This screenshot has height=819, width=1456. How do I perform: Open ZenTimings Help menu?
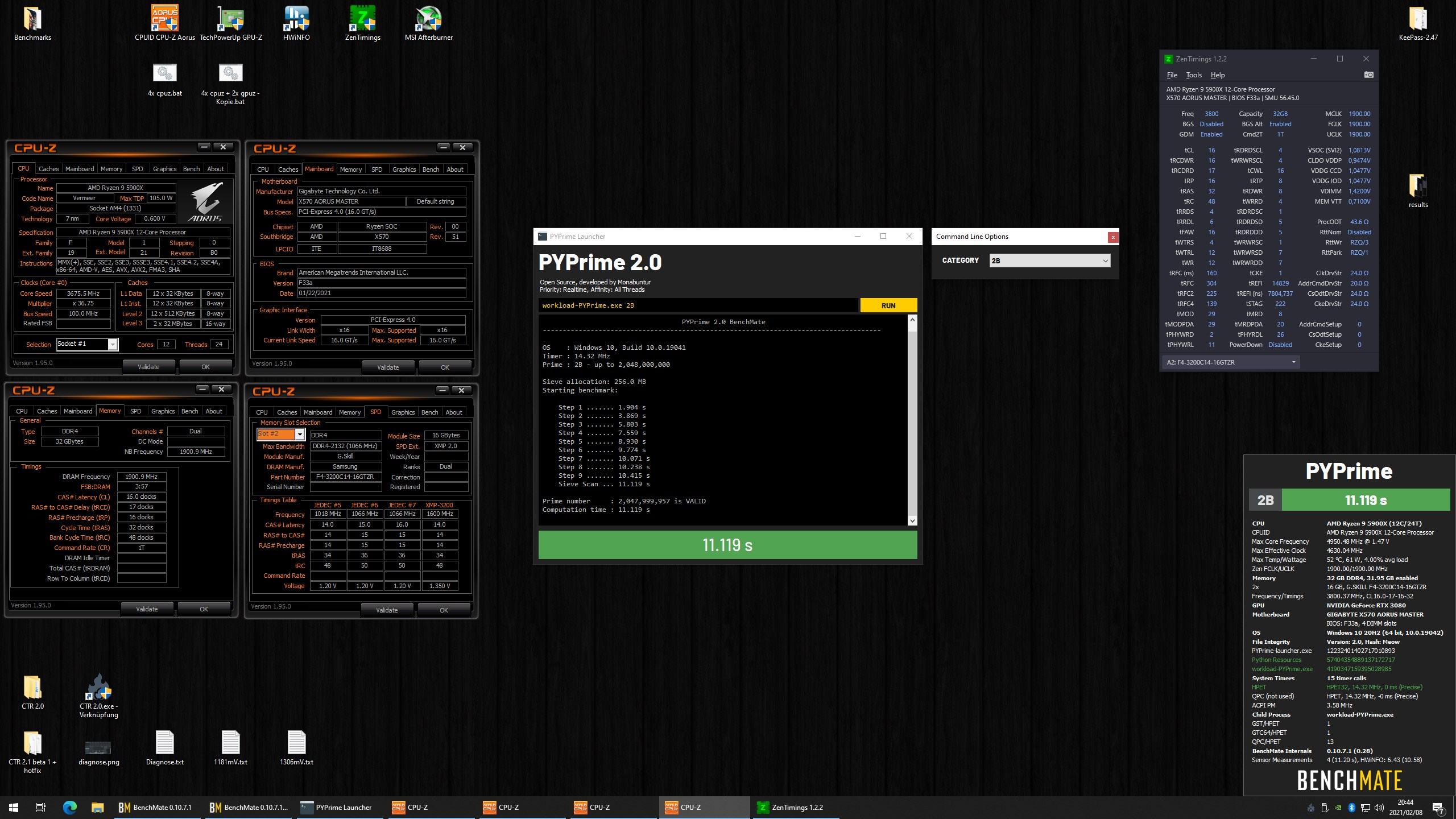point(1218,75)
